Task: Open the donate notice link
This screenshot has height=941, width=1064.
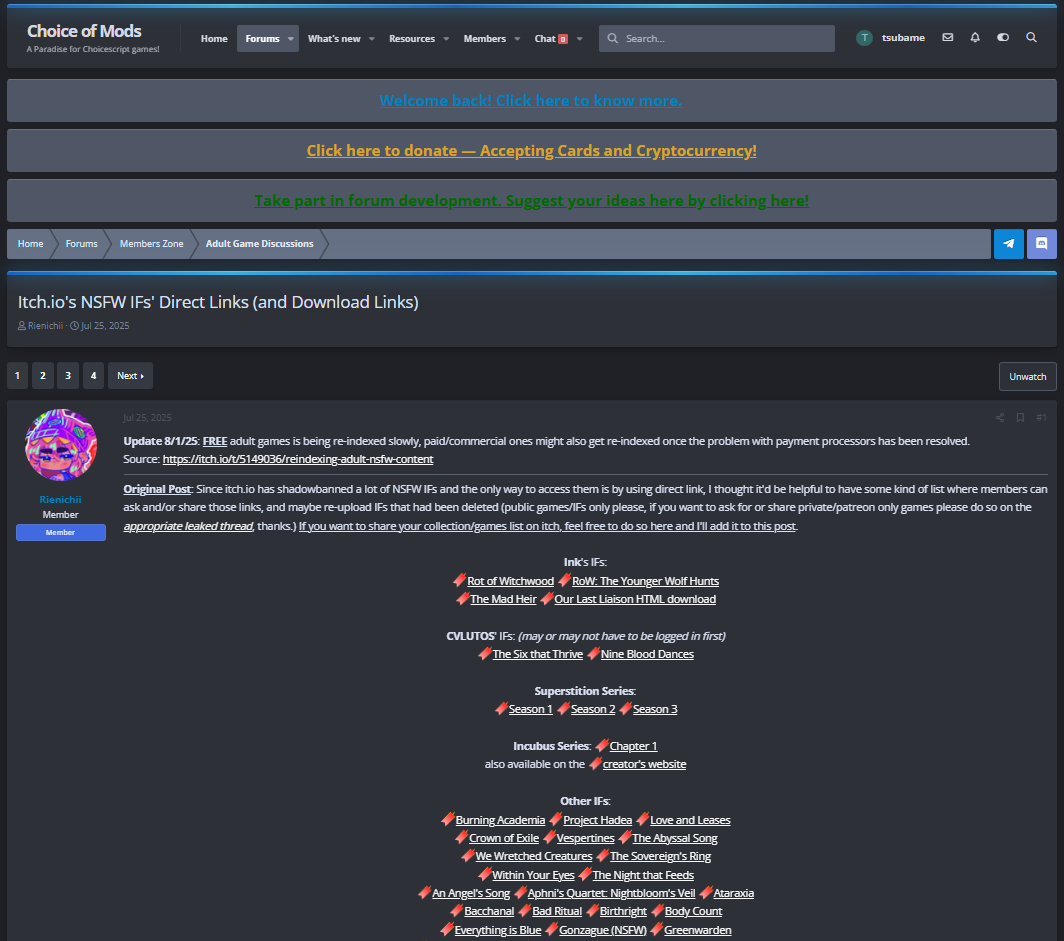Action: (x=531, y=151)
